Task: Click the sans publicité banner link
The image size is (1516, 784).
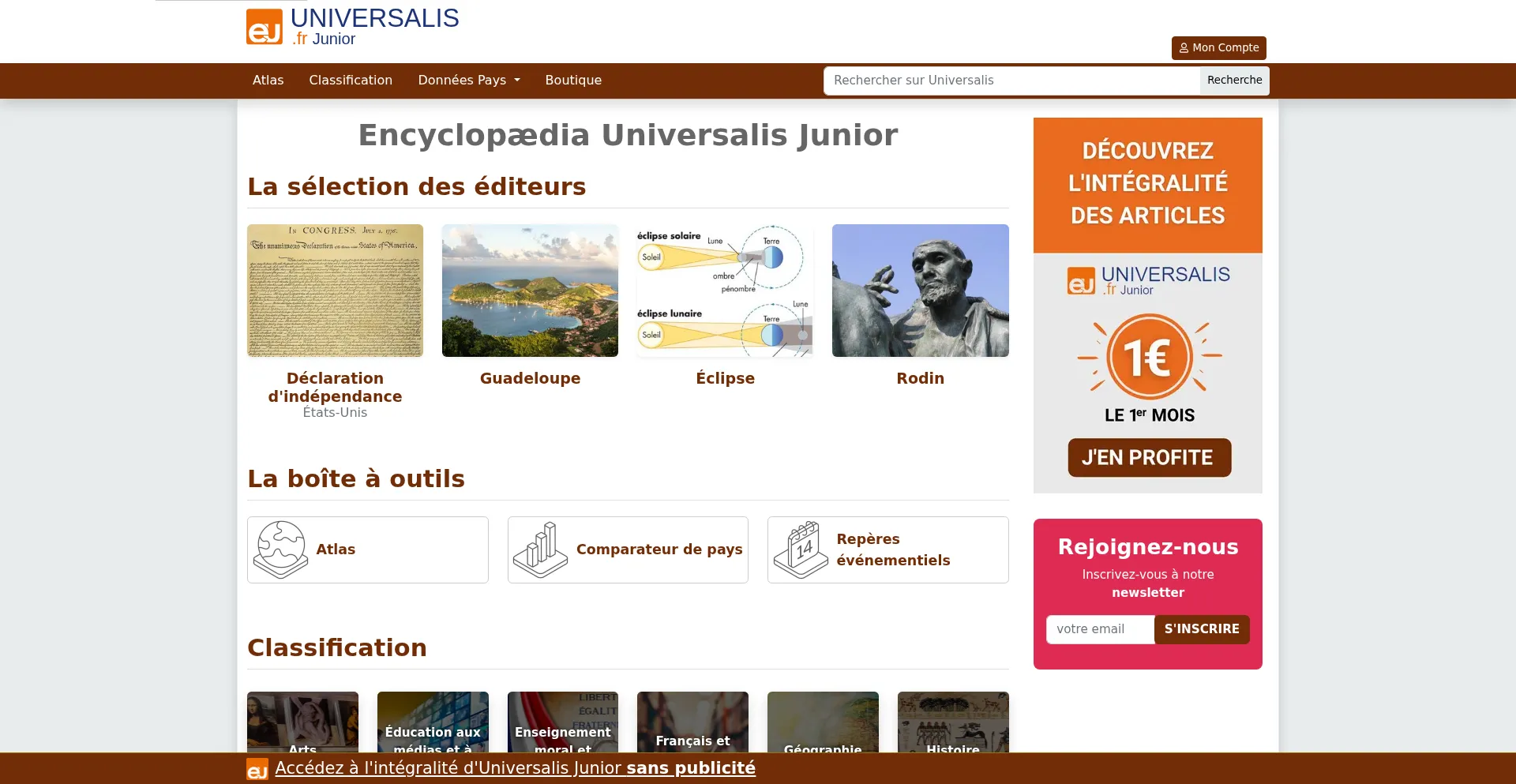Action: coord(691,768)
